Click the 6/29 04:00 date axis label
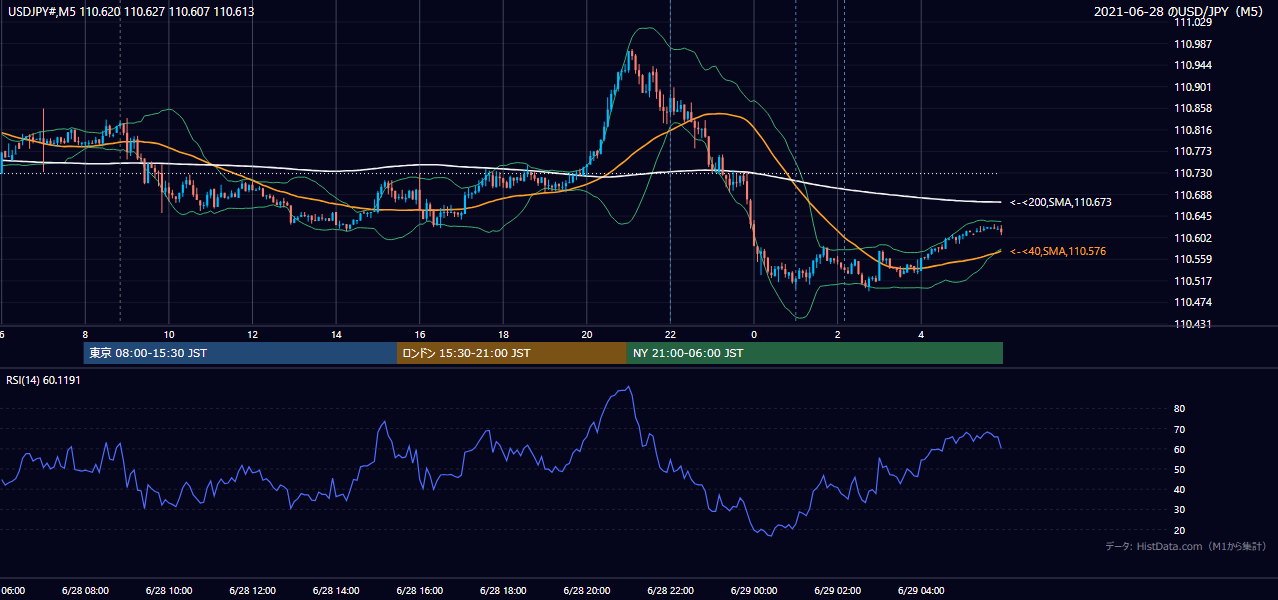The image size is (1278, 600). [921, 590]
